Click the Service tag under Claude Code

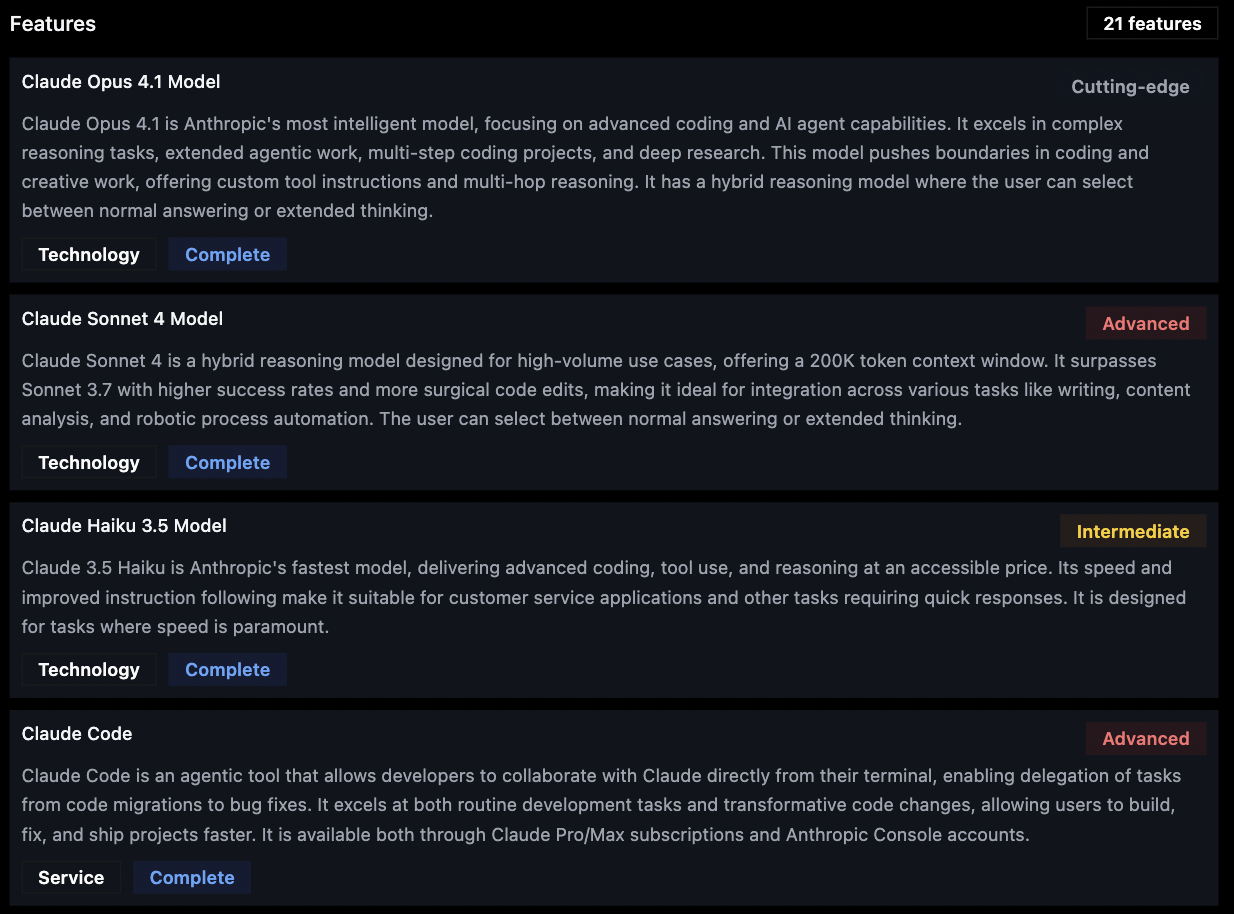(71, 878)
